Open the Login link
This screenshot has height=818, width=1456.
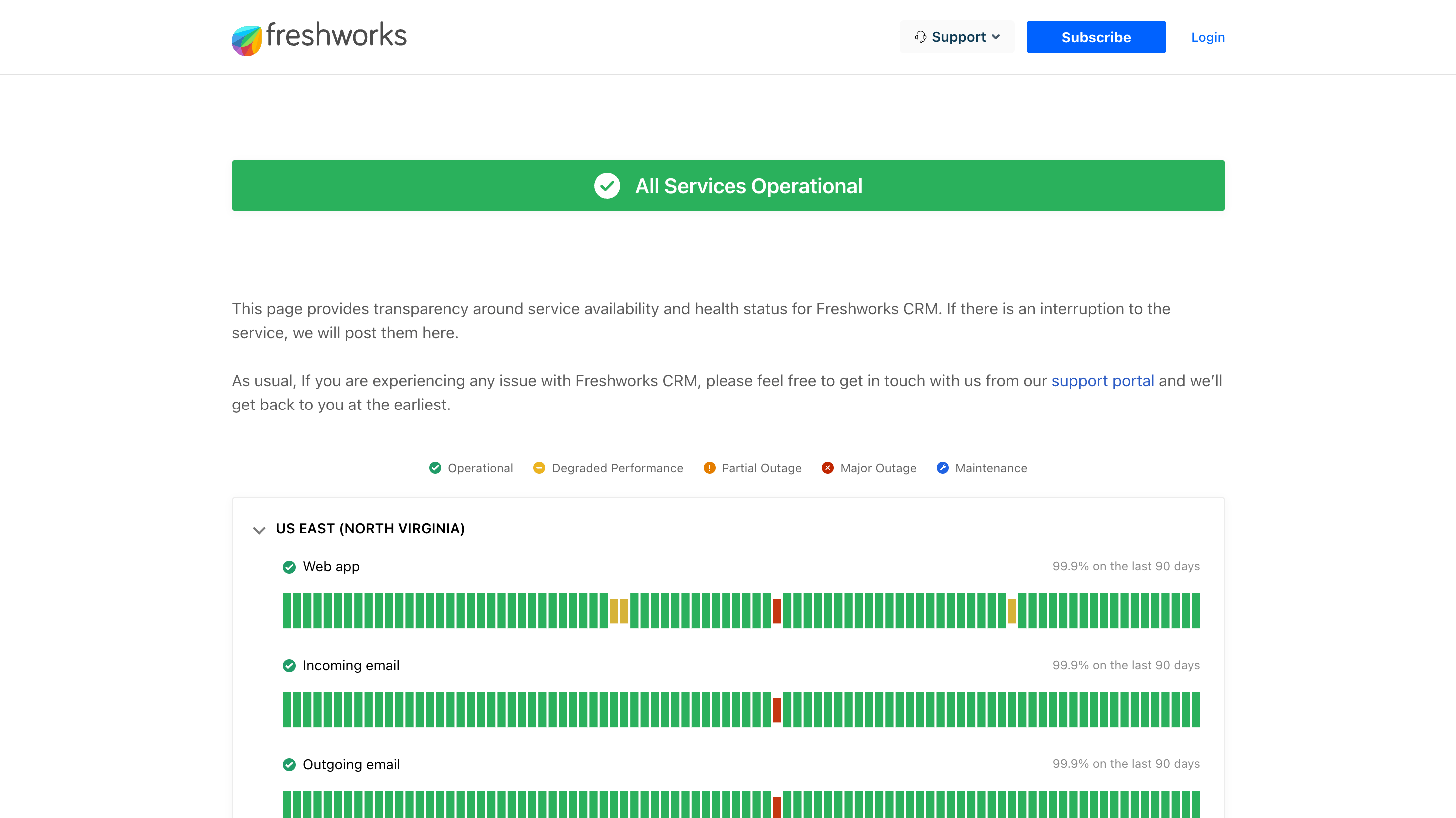pyautogui.click(x=1208, y=37)
